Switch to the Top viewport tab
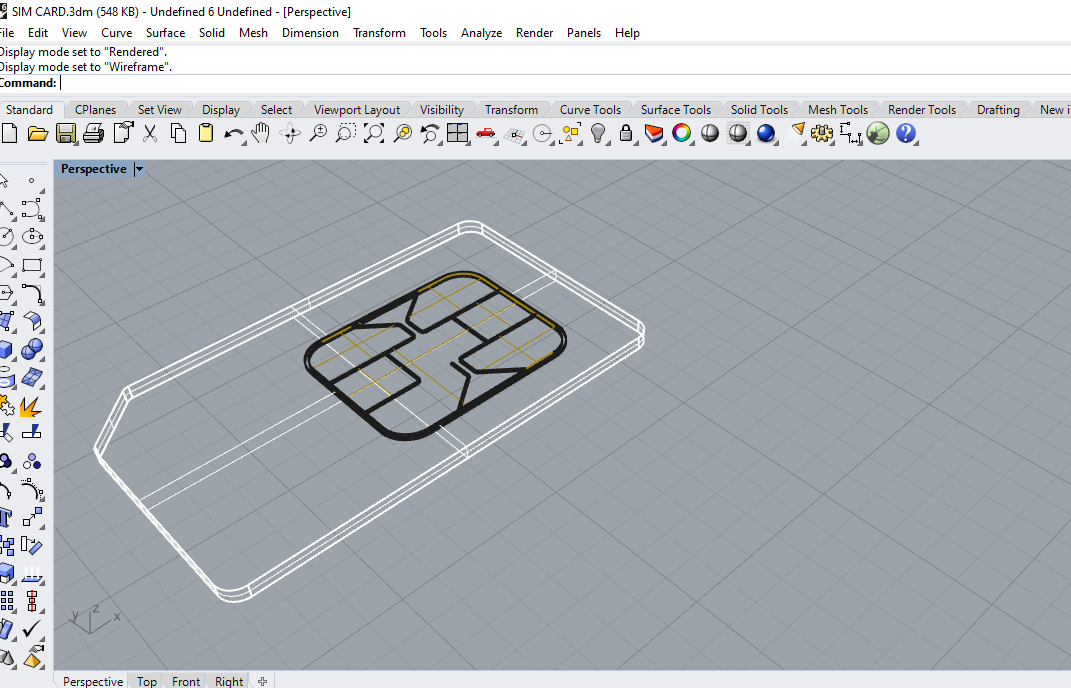 click(147, 681)
